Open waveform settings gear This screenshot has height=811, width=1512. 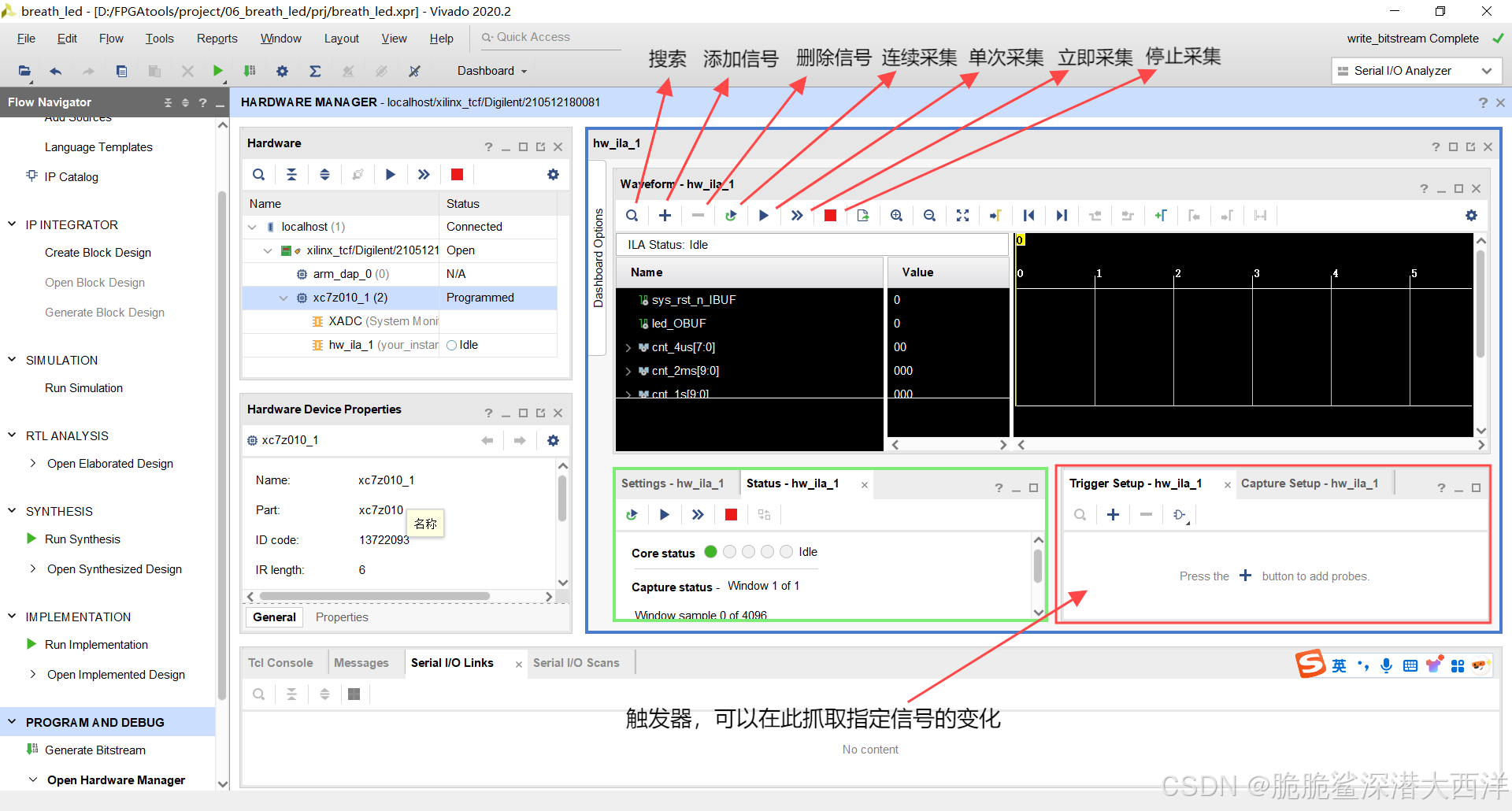[x=1471, y=216]
